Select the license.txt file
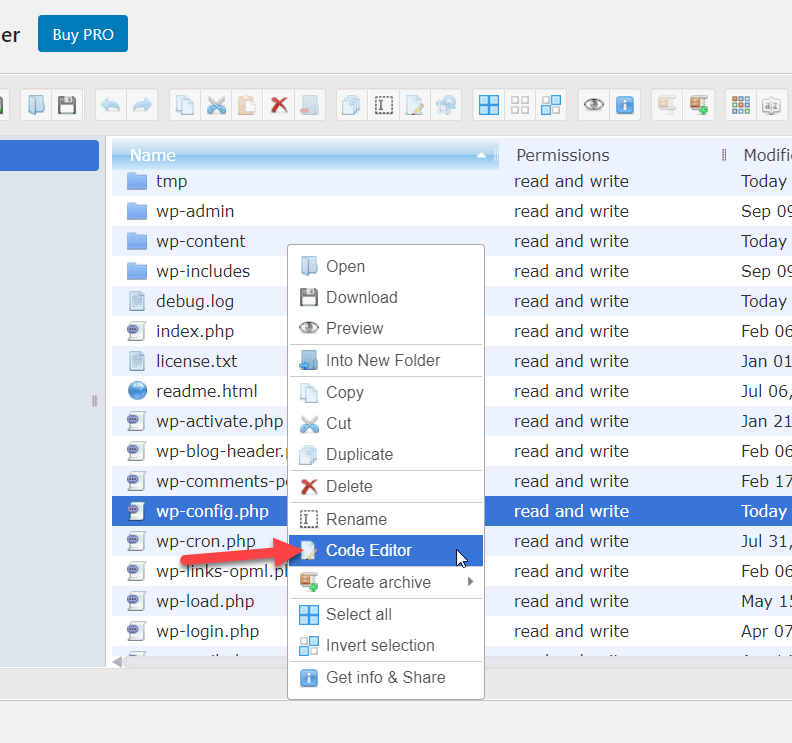 [x=196, y=361]
